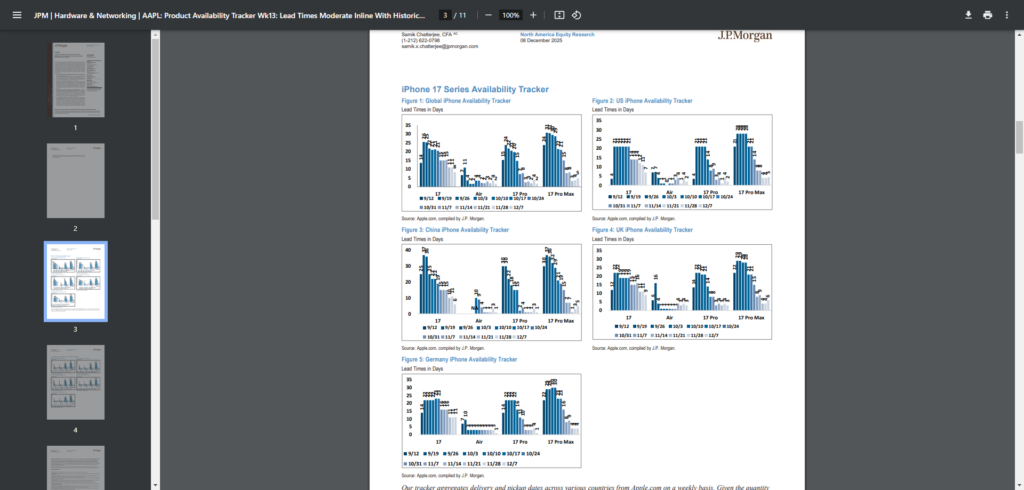The image size is (1024, 490).
Task: Click the zoom in plus icon
Action: point(533,15)
